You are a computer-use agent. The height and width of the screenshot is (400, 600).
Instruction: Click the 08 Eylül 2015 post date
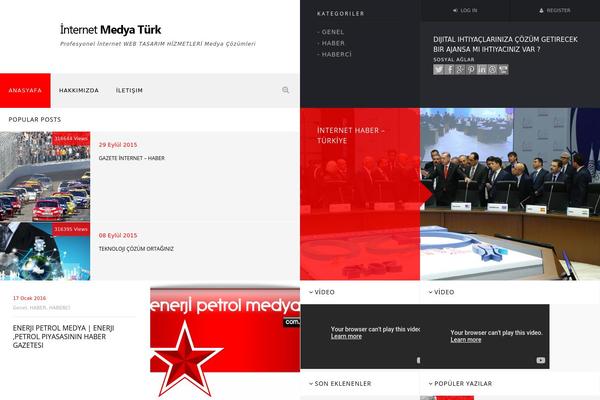pos(118,235)
